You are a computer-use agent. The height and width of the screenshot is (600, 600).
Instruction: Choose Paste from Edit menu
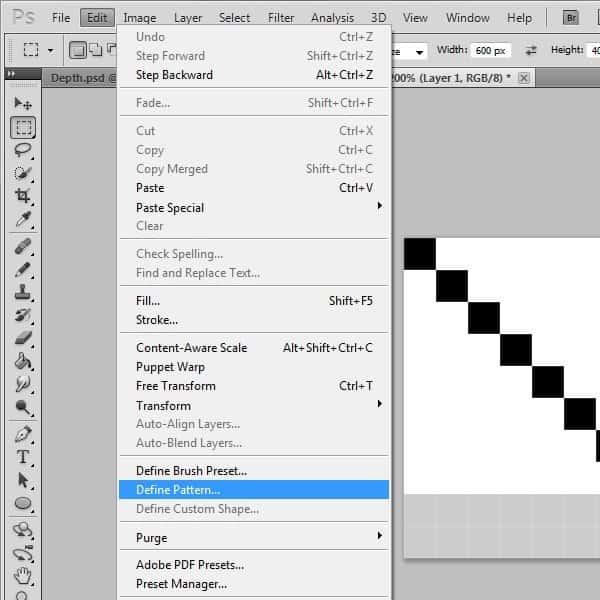[254, 188]
